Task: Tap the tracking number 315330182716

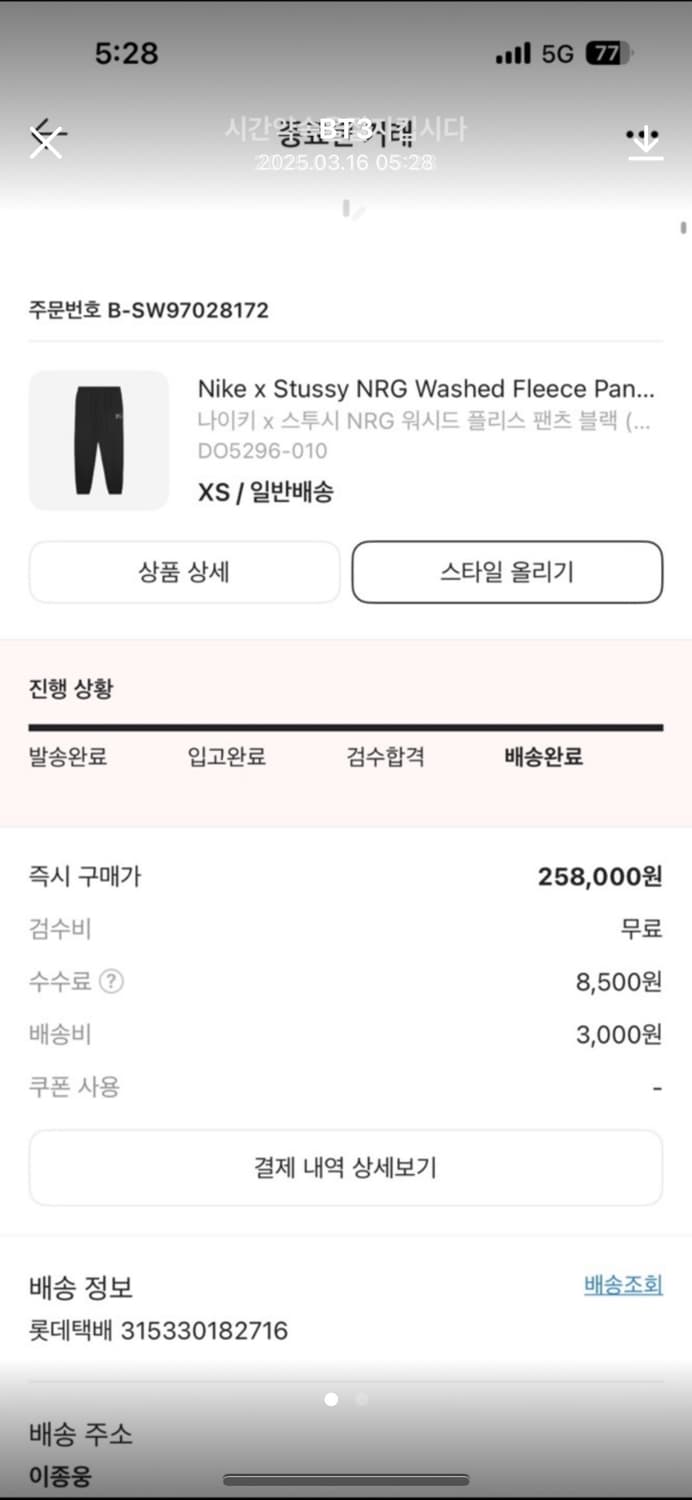Action: (204, 1331)
